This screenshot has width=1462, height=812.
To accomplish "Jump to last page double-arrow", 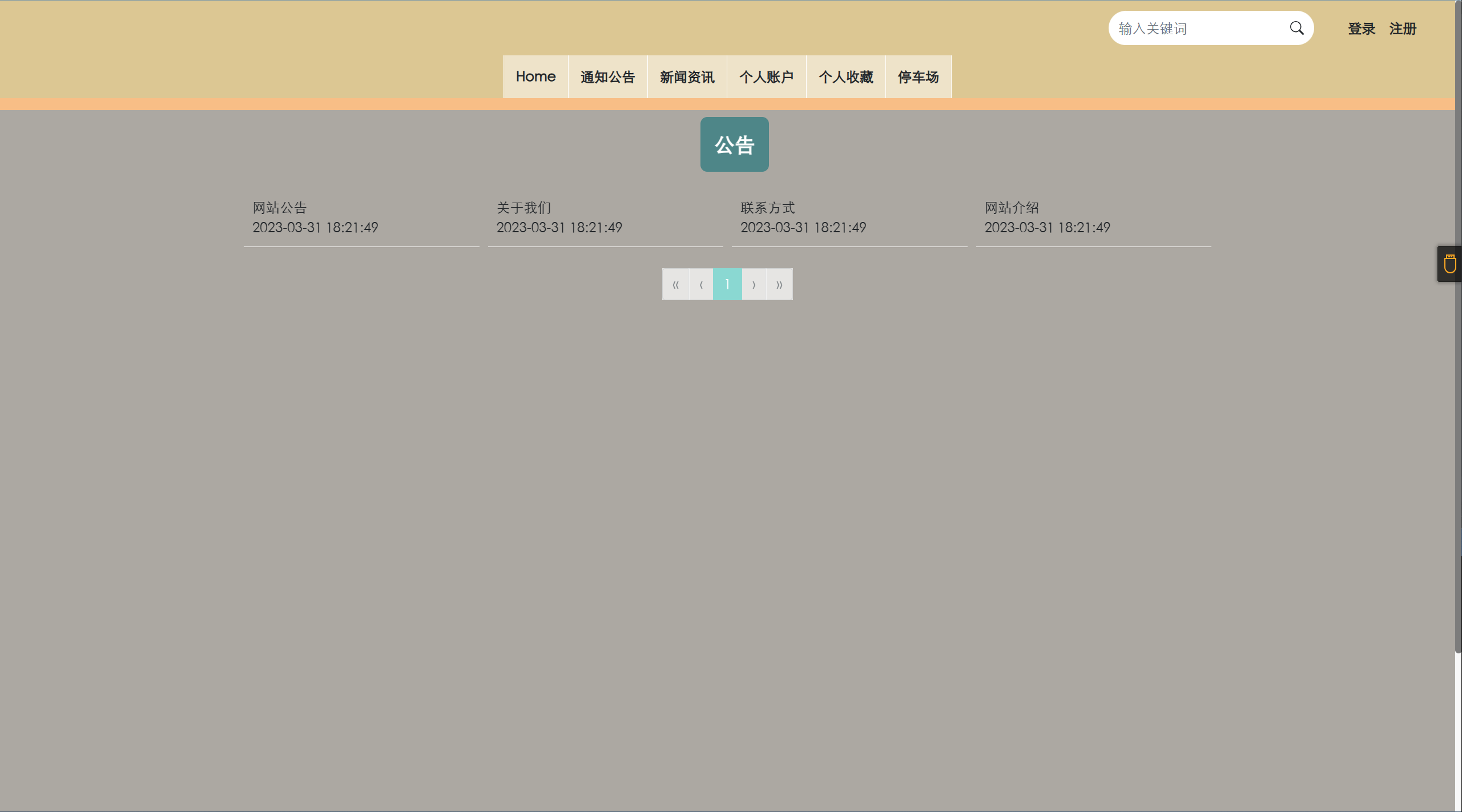I will [779, 284].
